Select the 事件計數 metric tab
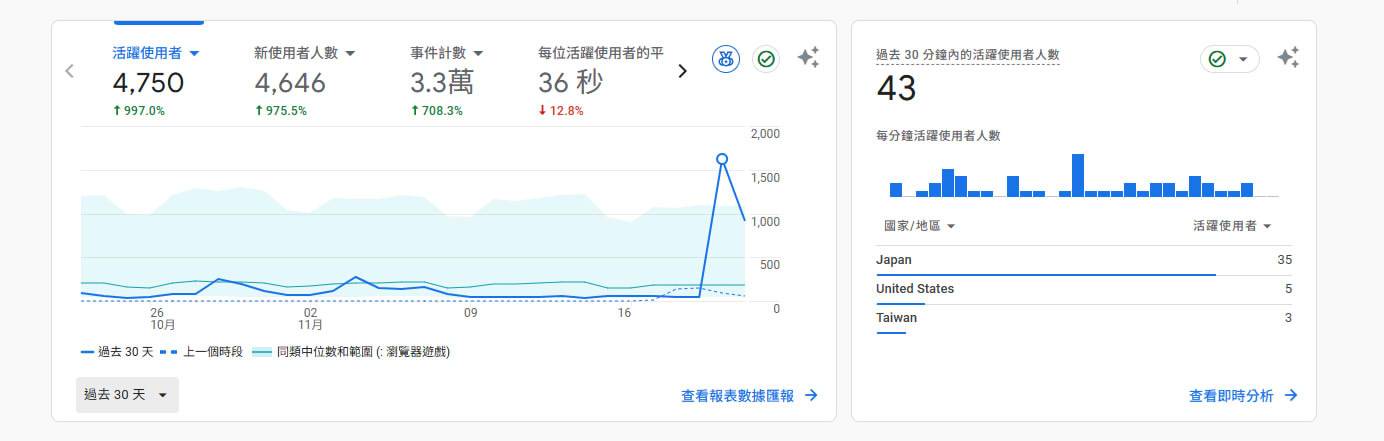Image resolution: width=1384 pixels, height=441 pixels. click(x=446, y=53)
